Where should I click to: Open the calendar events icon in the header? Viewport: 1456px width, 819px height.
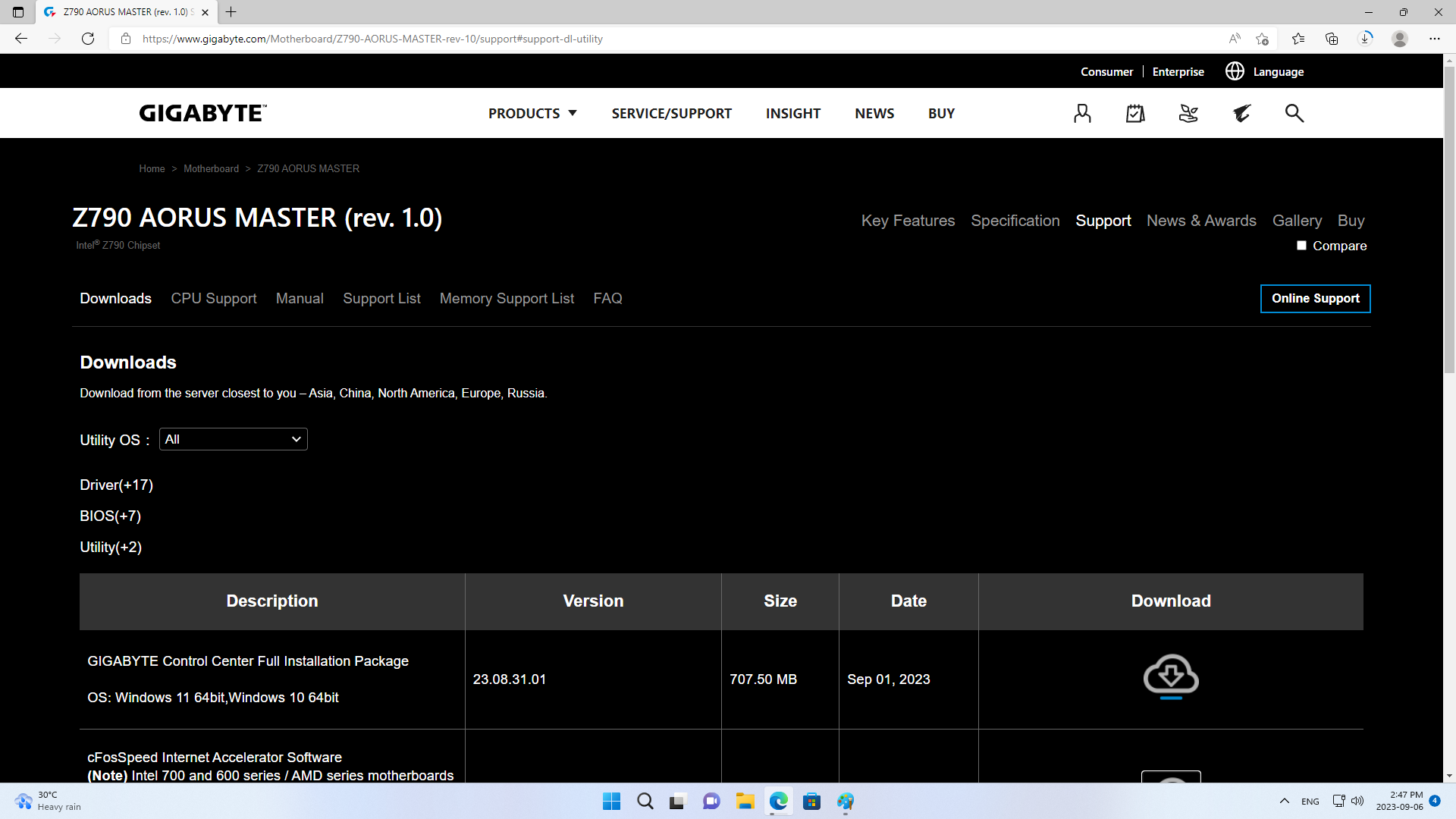pyautogui.click(x=1135, y=113)
